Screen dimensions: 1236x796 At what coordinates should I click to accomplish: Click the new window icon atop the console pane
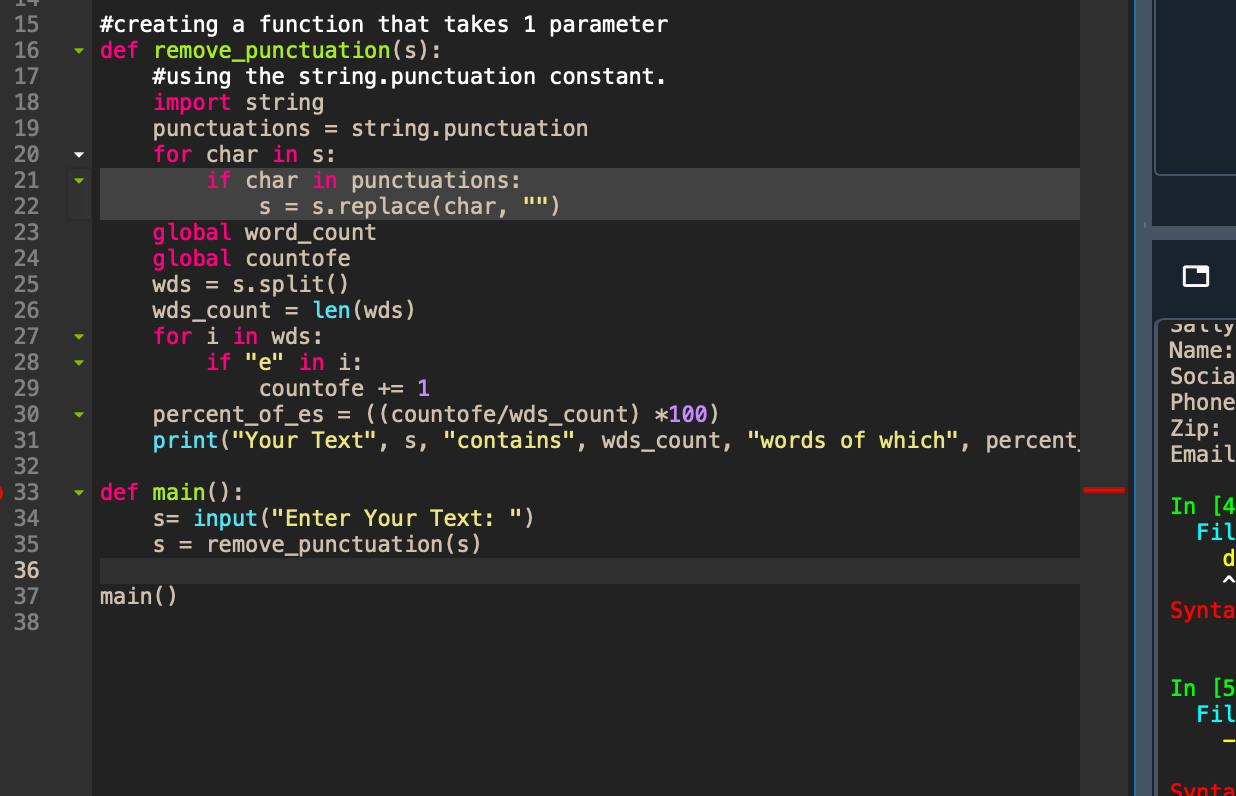click(x=1195, y=277)
